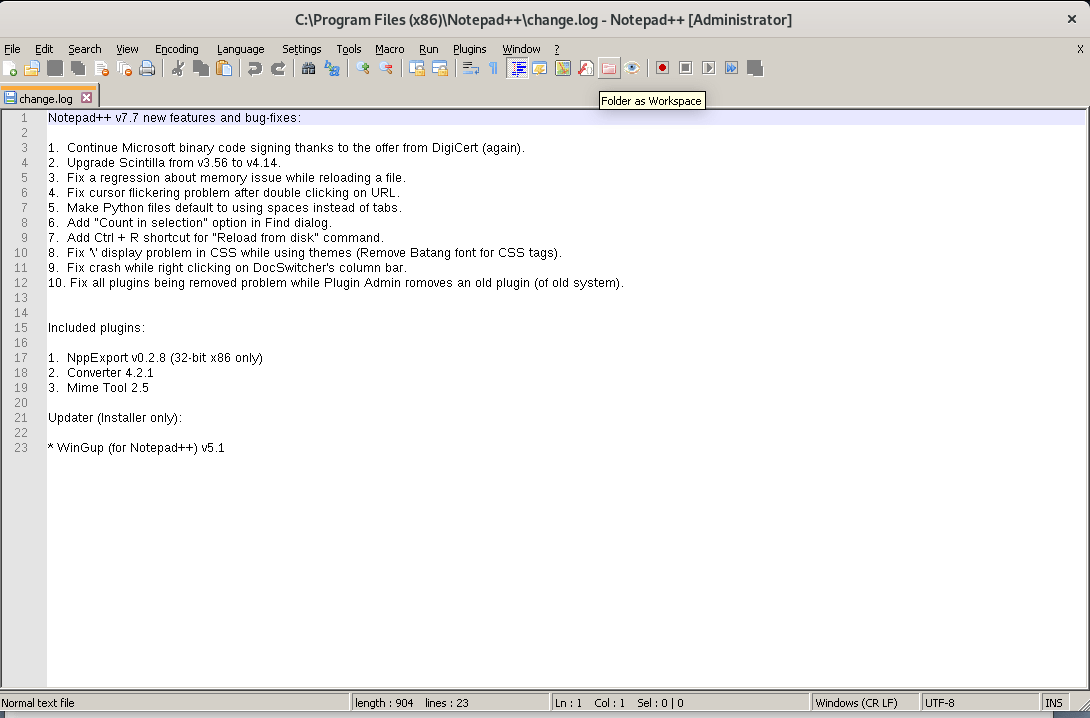
Task: Open the Function List icon
Action: coord(586,68)
